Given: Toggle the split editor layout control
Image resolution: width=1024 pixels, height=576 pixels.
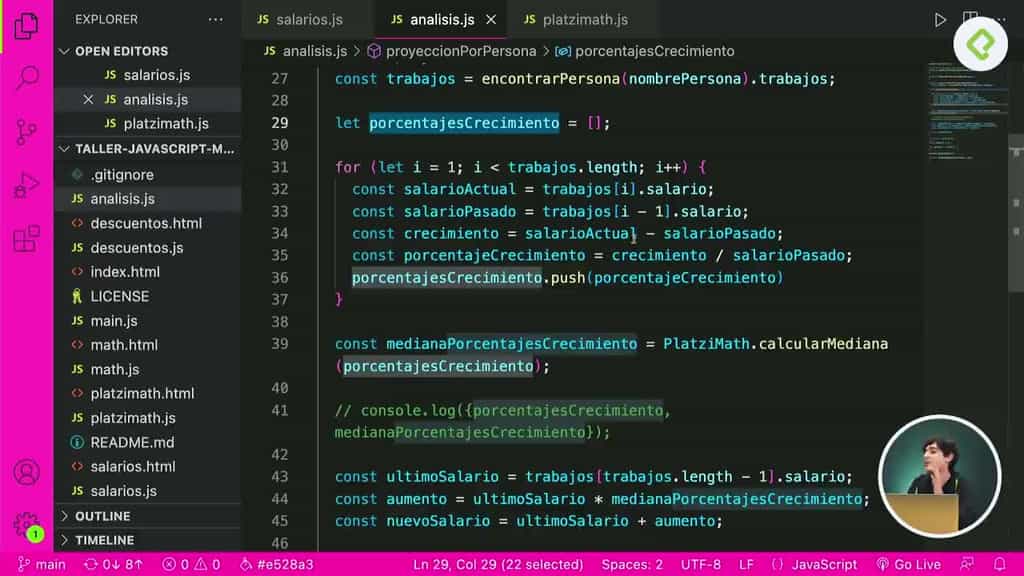Looking at the screenshot, I should coord(969,18).
